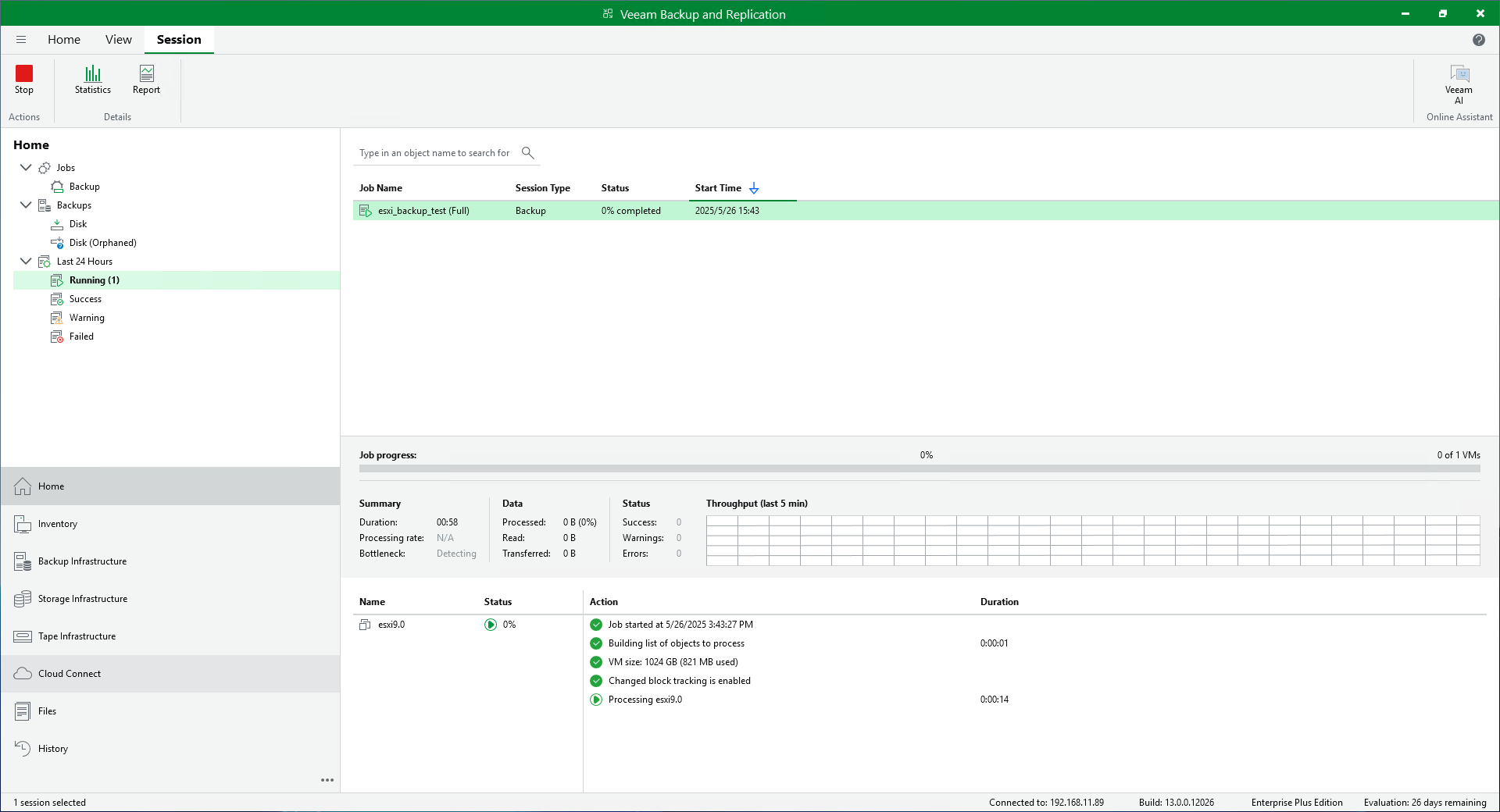Stop the running backup session
Screen dimensions: 1500x812
tap(23, 80)
